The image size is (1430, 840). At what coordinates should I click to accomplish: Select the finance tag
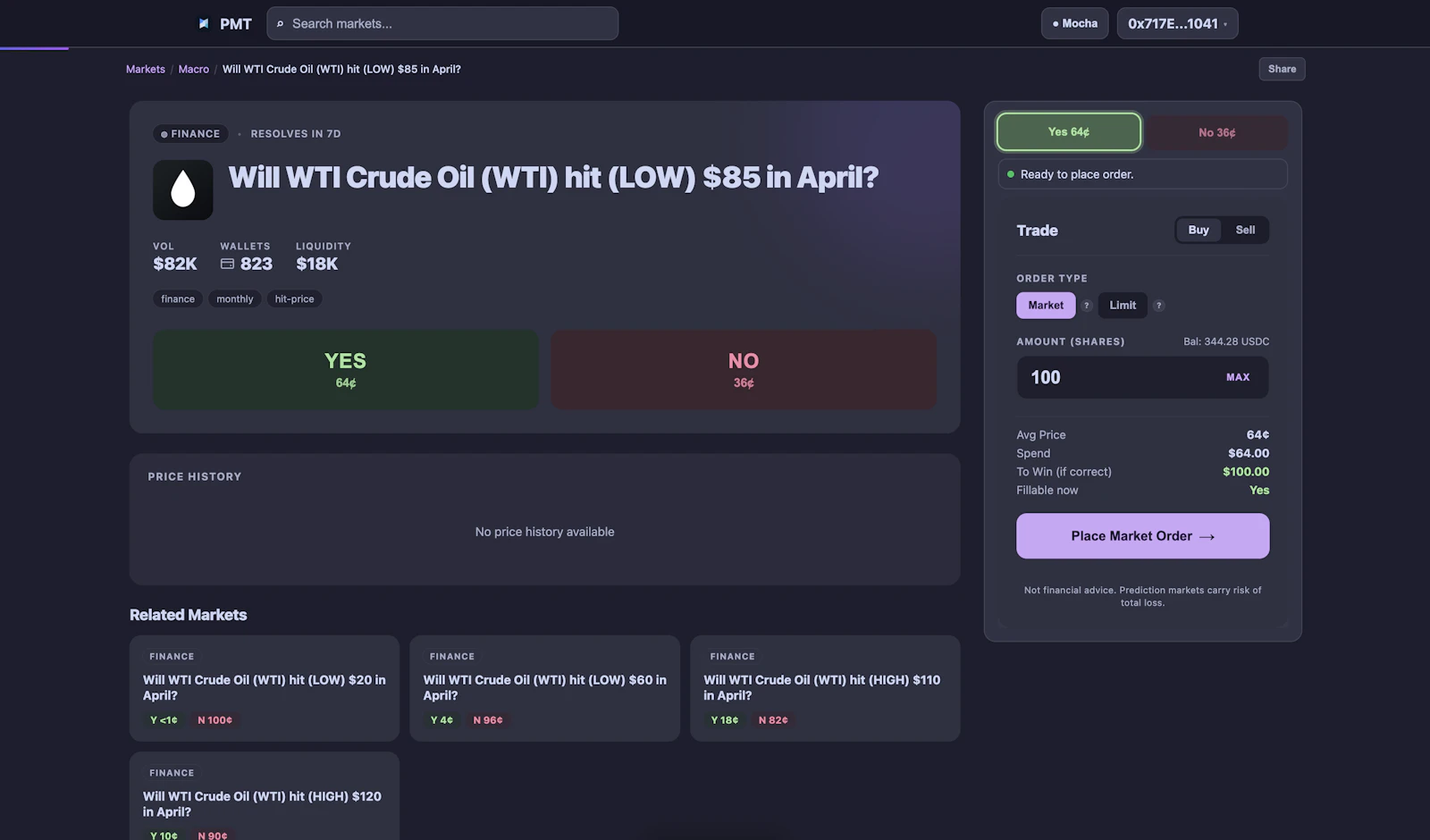(178, 299)
